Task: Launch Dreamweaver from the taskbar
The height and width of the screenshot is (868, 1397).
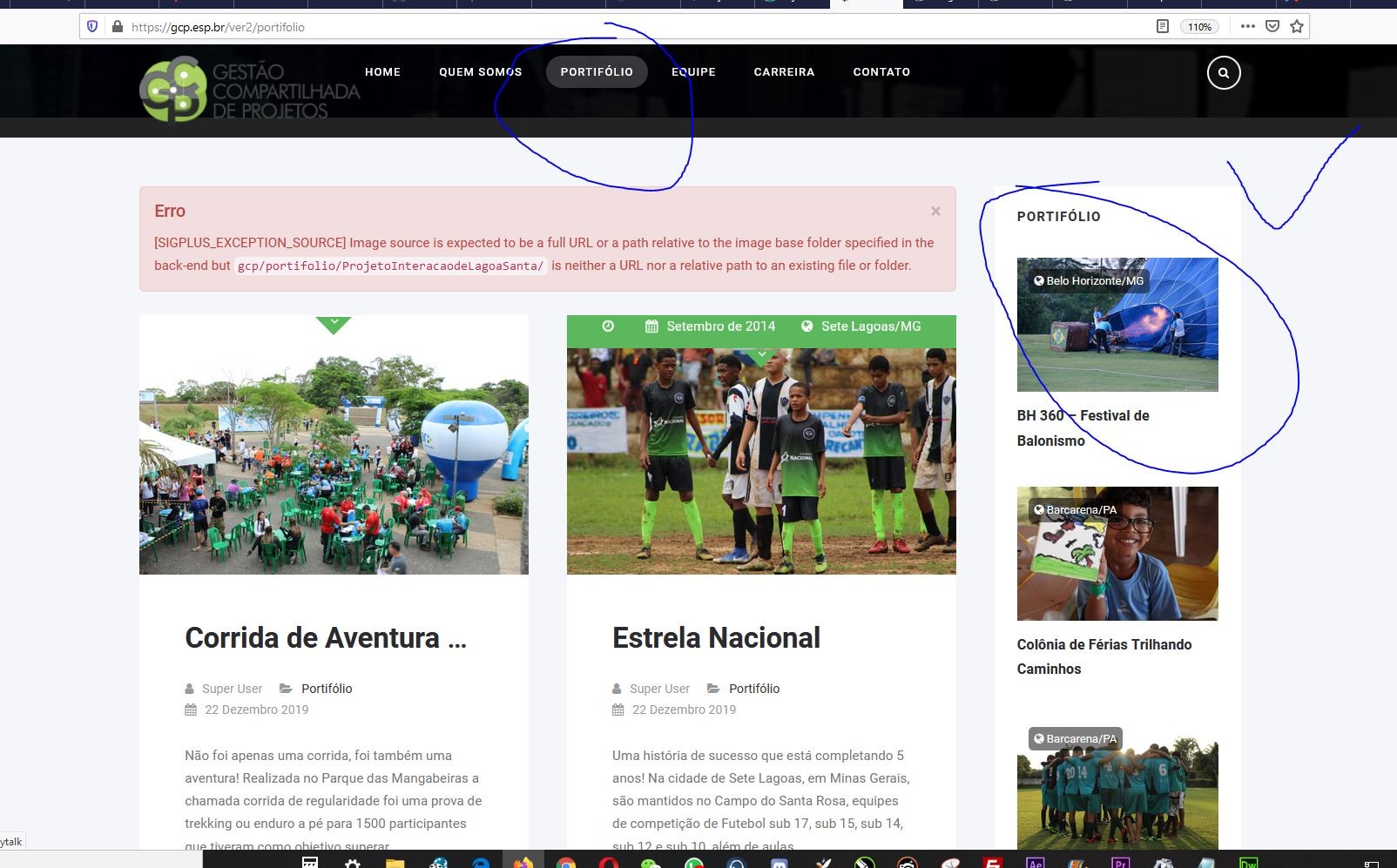Action: 1248,863
